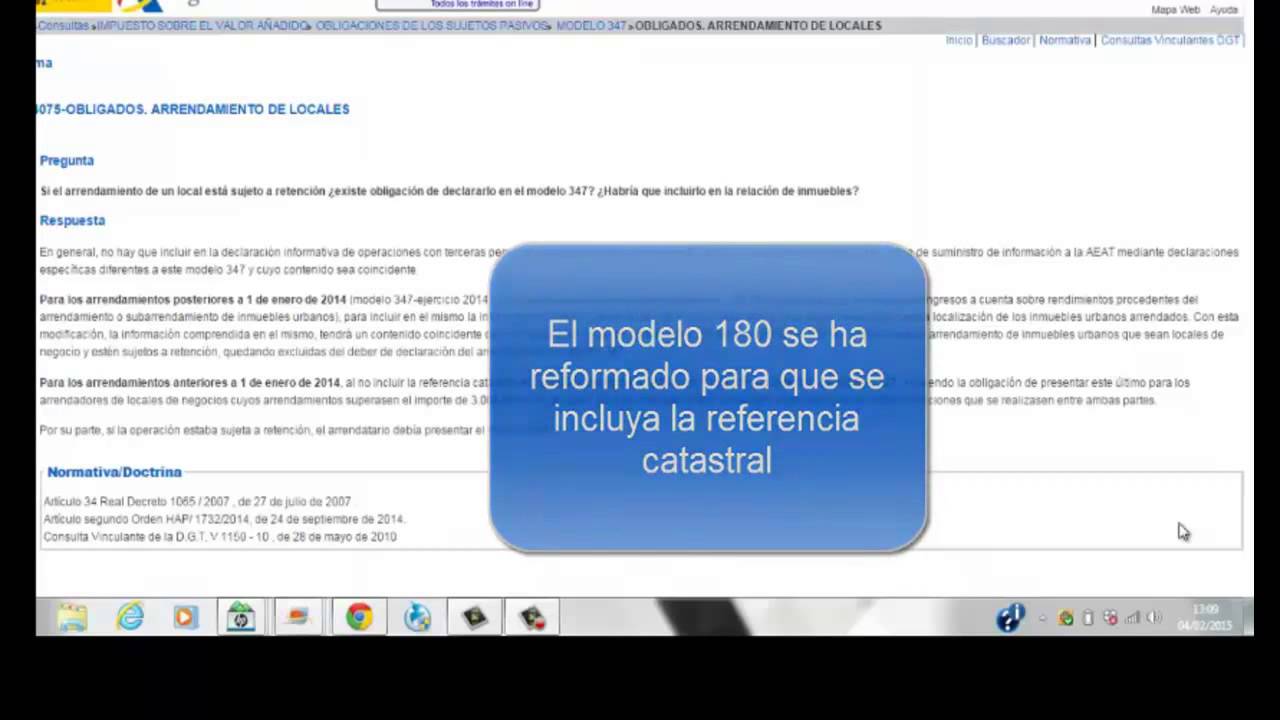Click the blue globe taskbar icon

pos(417,618)
